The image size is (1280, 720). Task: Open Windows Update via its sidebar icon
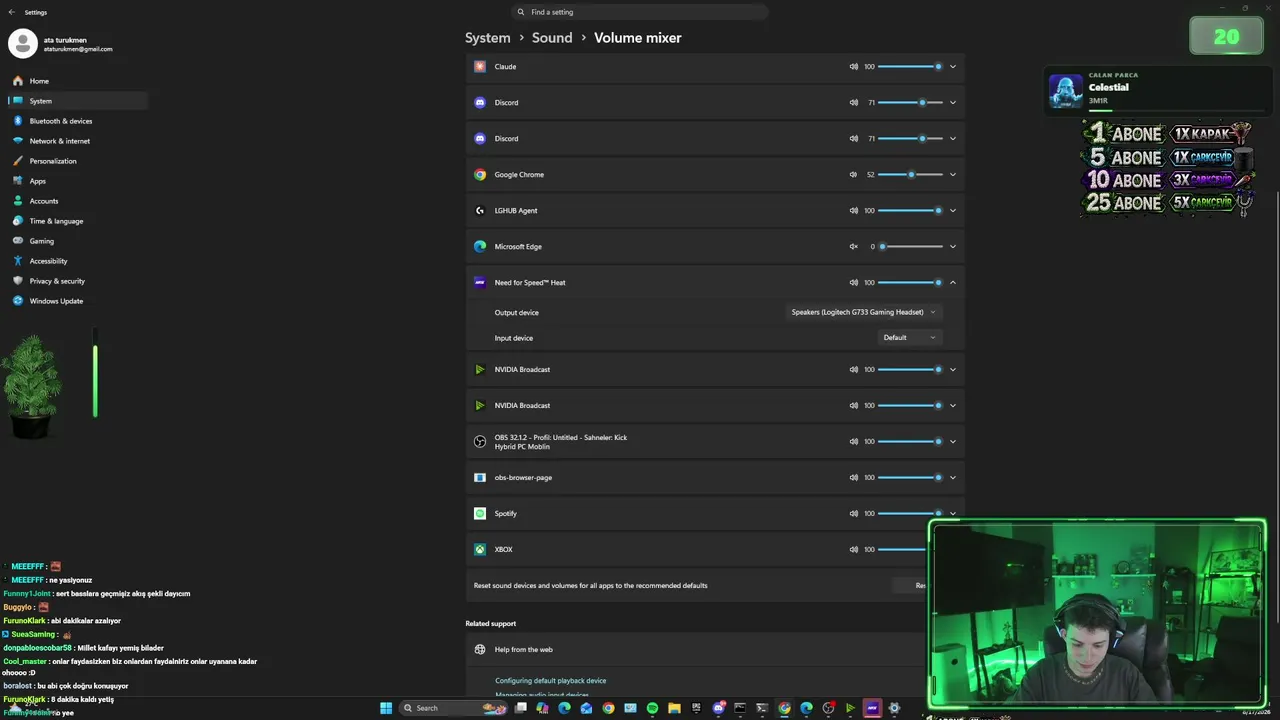(x=18, y=301)
